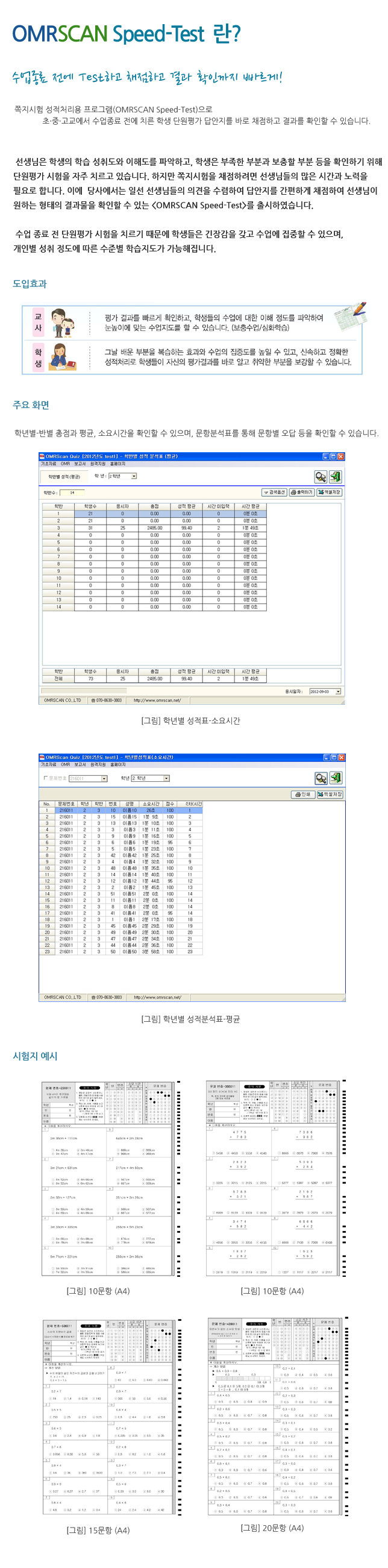Click the 엑셀저장 button in the average report window
Image resolution: width=388 pixels, height=1568 pixels.
tap(329, 493)
